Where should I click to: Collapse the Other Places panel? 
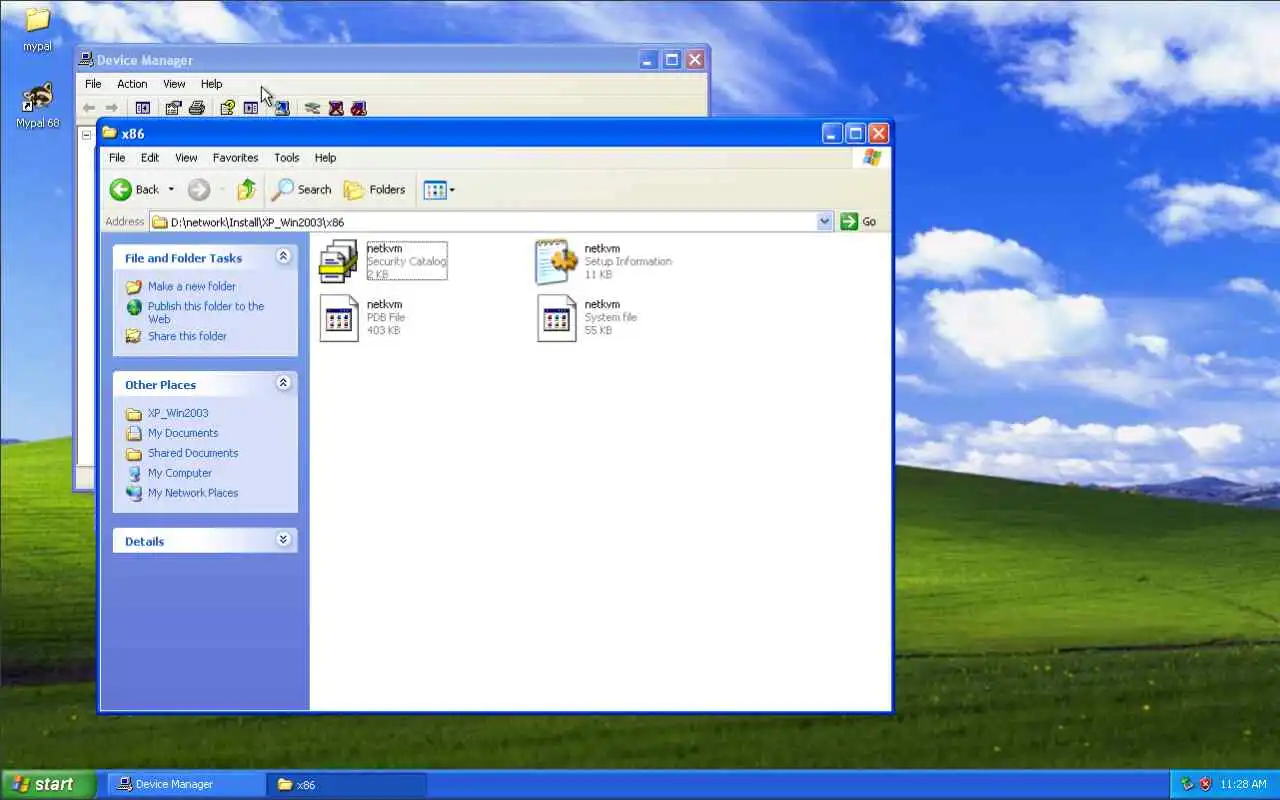pos(283,384)
